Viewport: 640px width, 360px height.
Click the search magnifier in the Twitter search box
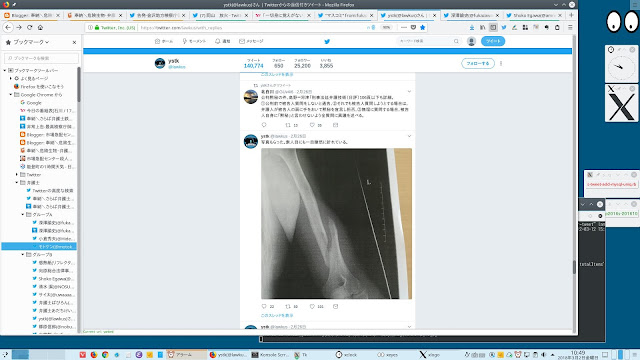(x=456, y=41)
